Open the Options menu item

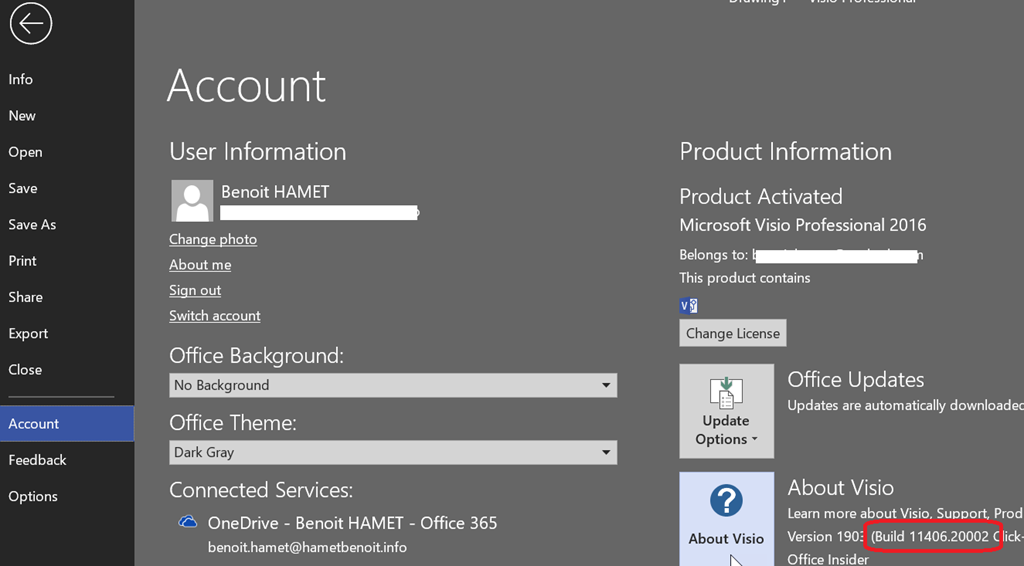pyautogui.click(x=33, y=496)
